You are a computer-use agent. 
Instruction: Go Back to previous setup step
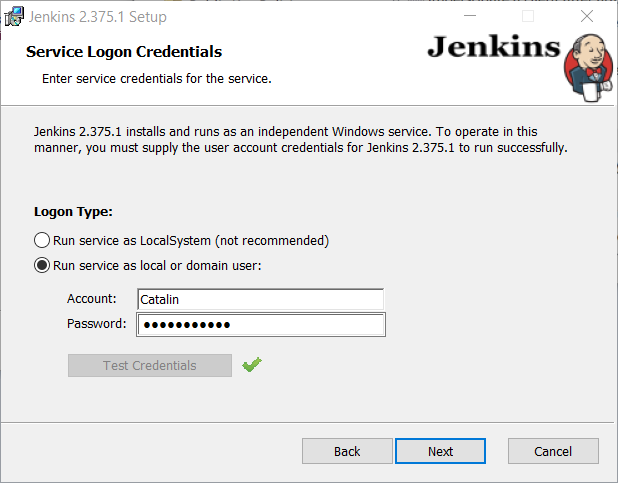pos(347,451)
